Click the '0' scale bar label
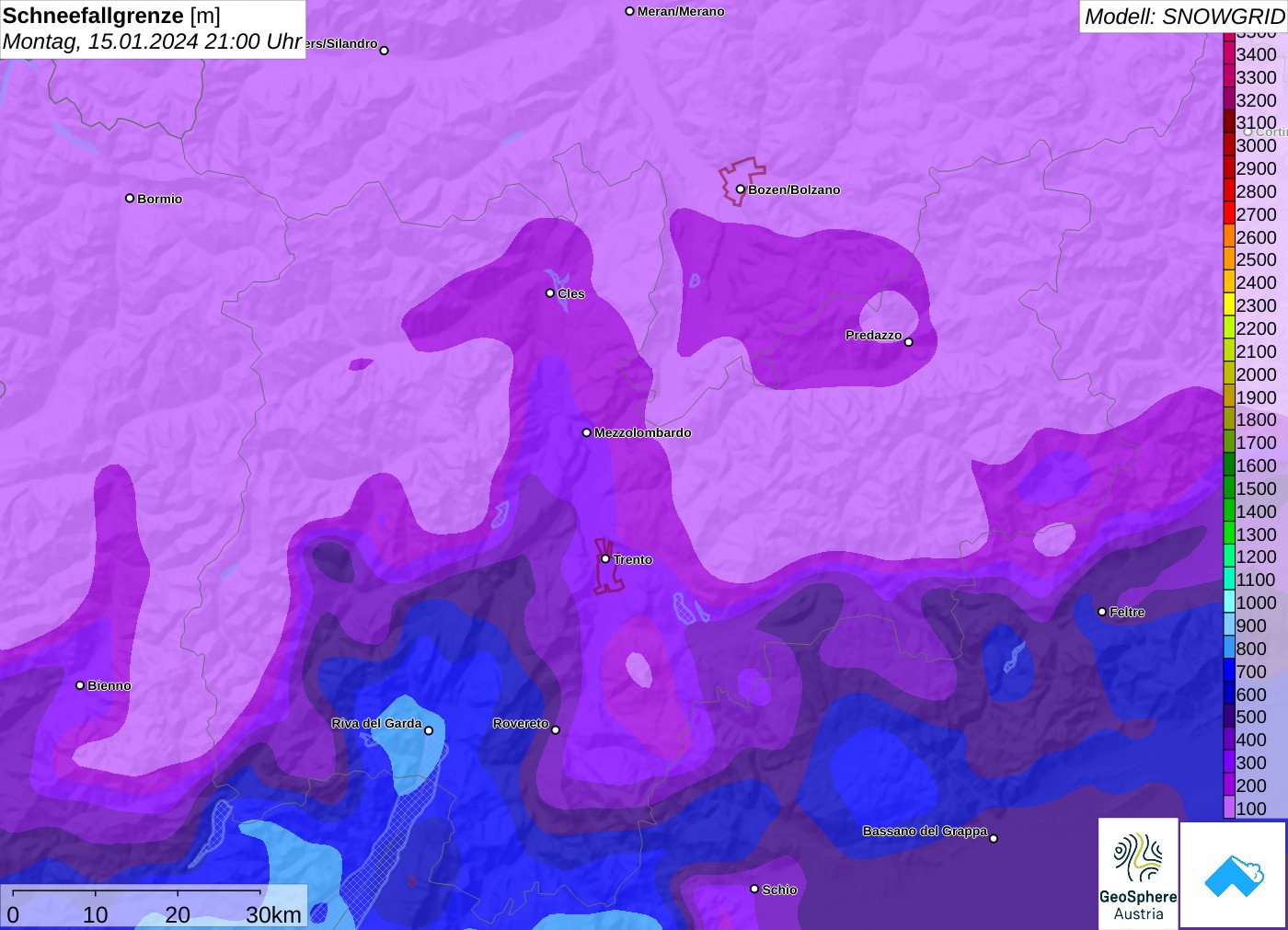The image size is (1288, 930). coord(13,914)
